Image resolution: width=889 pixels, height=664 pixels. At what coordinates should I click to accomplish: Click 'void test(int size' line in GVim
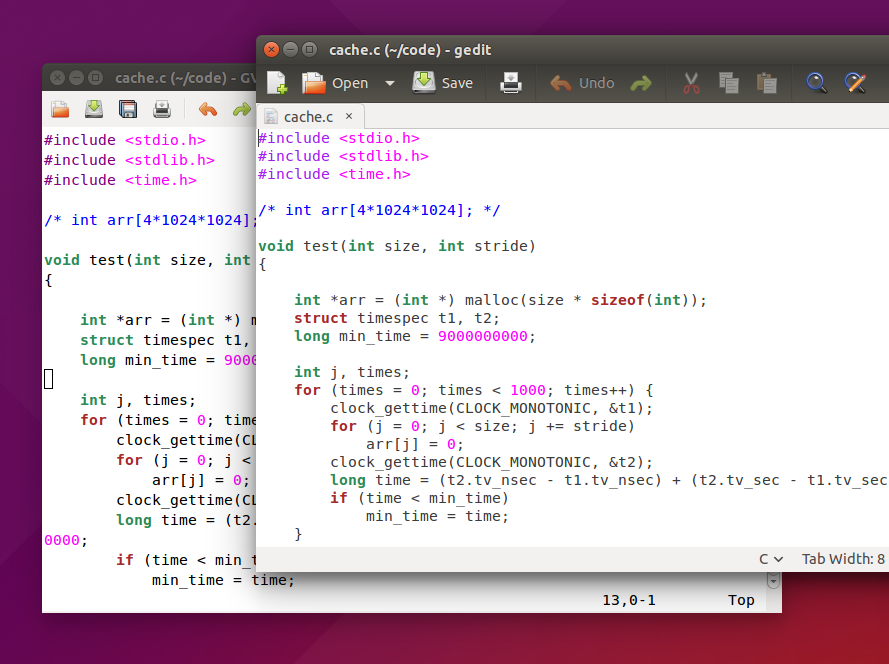(147, 260)
